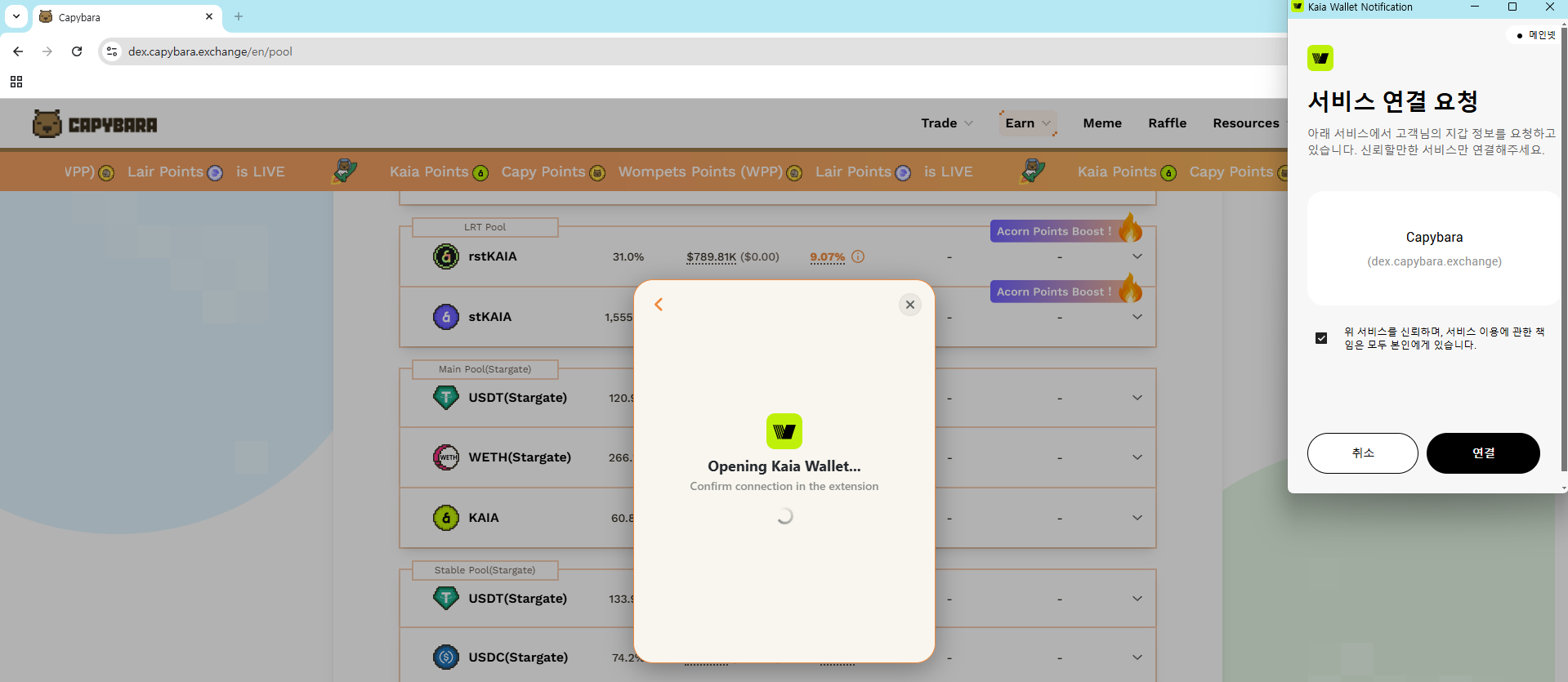
Task: Click the rstKAIA token icon
Action: point(446,256)
